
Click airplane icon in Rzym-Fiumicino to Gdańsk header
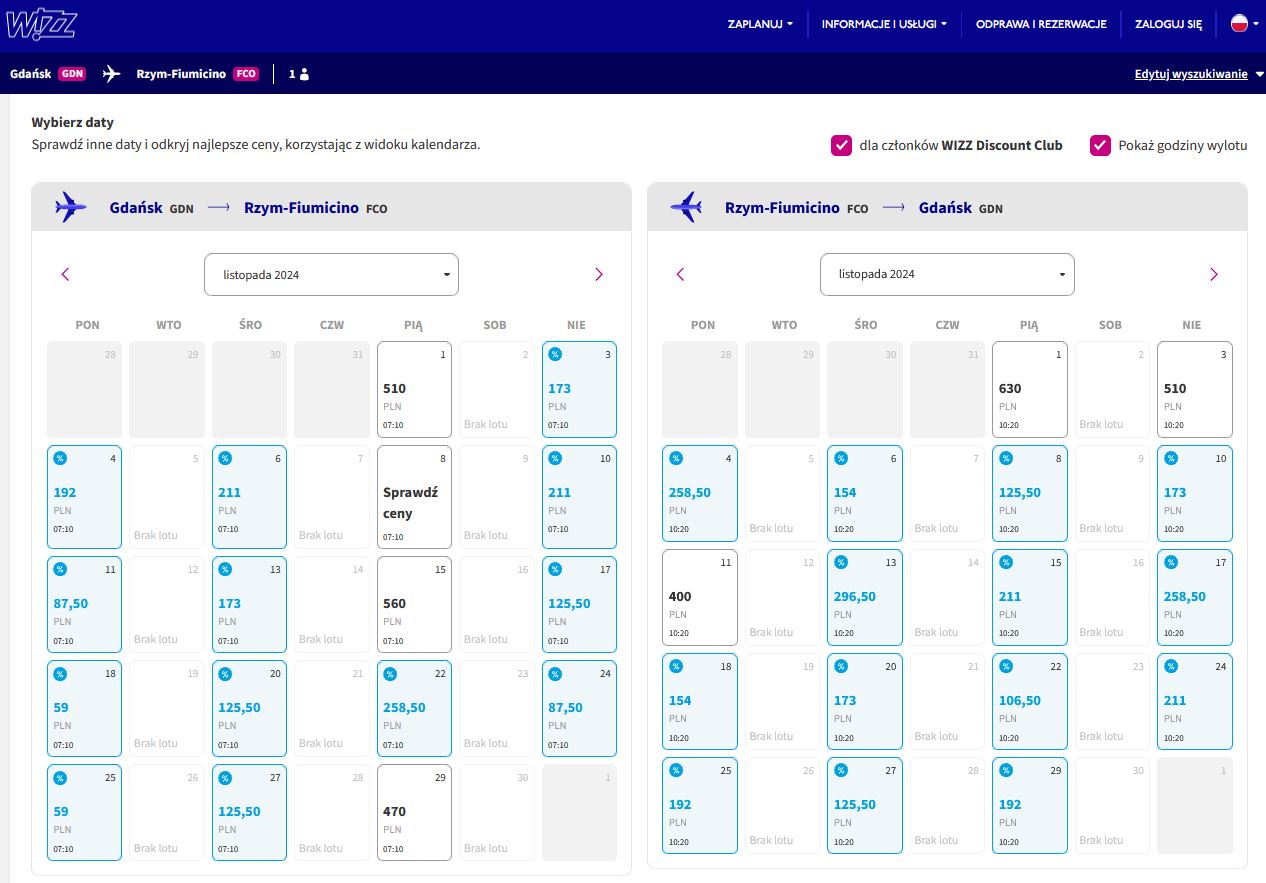(686, 207)
